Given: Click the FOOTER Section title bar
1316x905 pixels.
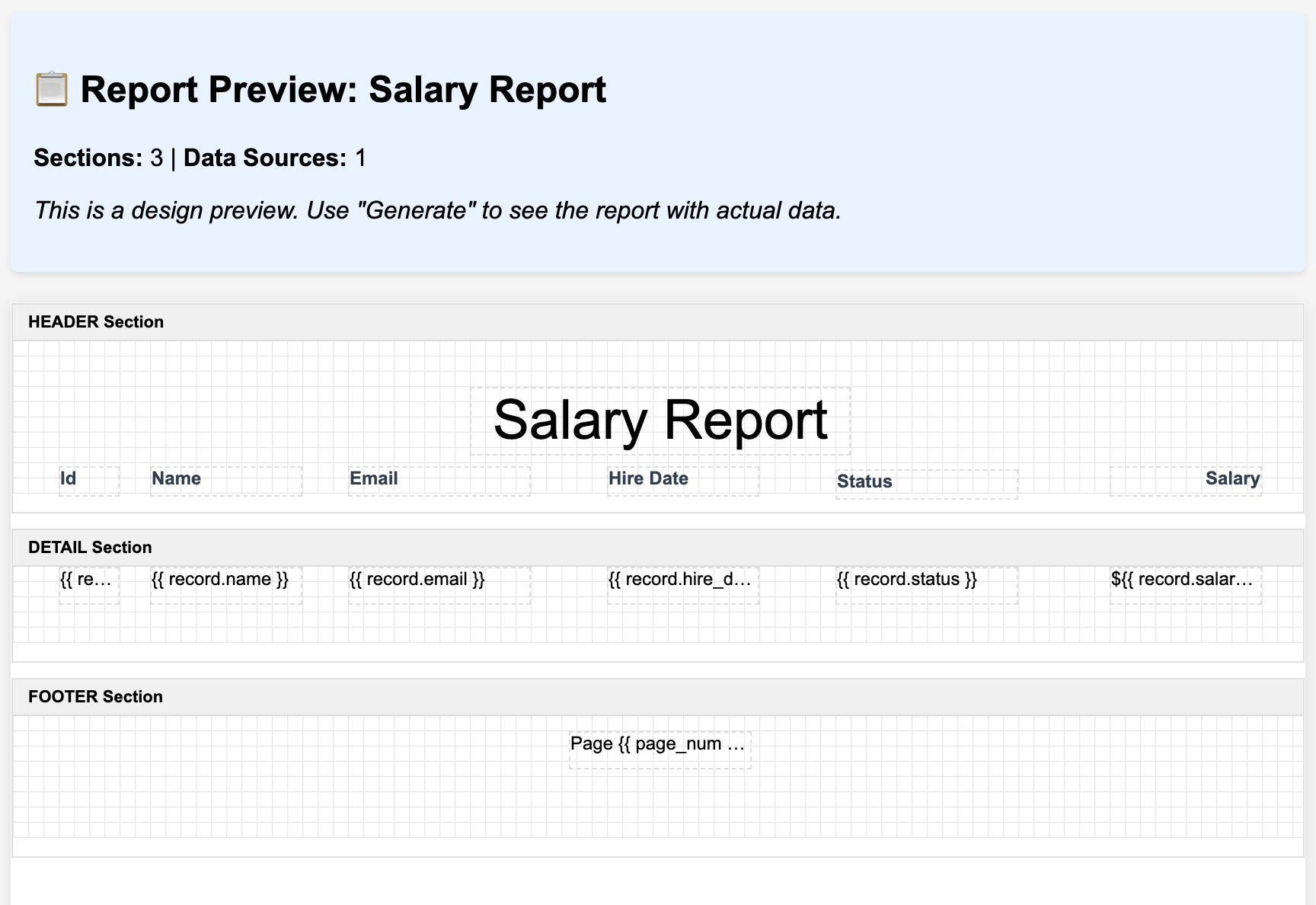Looking at the screenshot, I should [95, 696].
